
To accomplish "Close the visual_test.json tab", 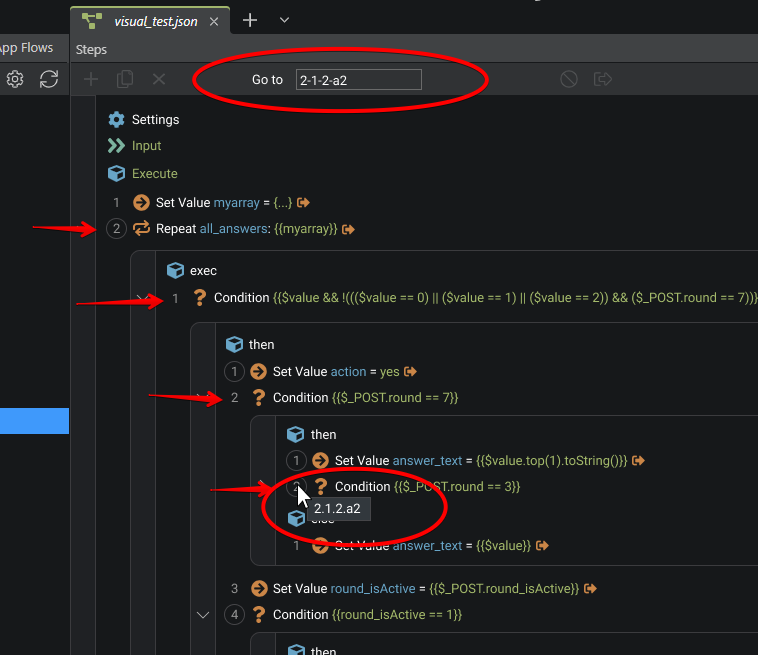I will pos(214,21).
